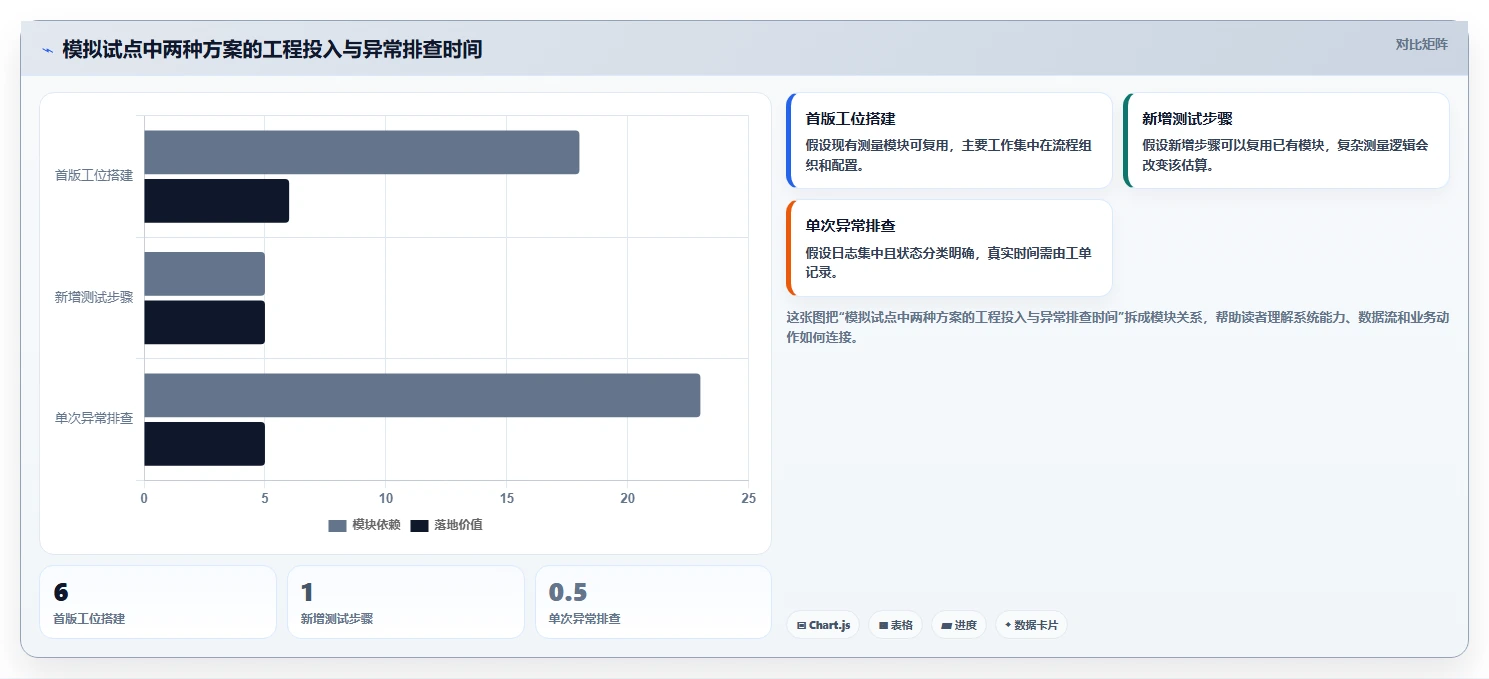Click the x-axis tick labeled 0
The height and width of the screenshot is (679, 1489).
[x=144, y=498]
